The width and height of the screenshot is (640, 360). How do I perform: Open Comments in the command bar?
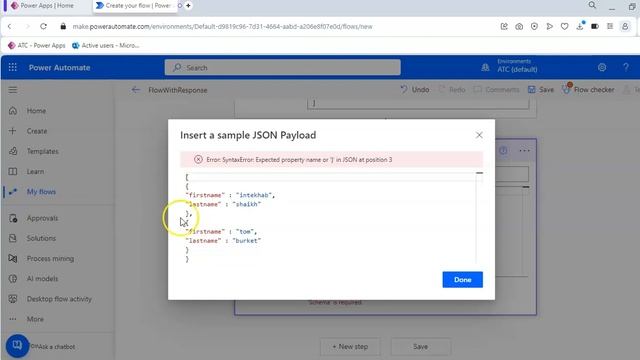coord(496,89)
